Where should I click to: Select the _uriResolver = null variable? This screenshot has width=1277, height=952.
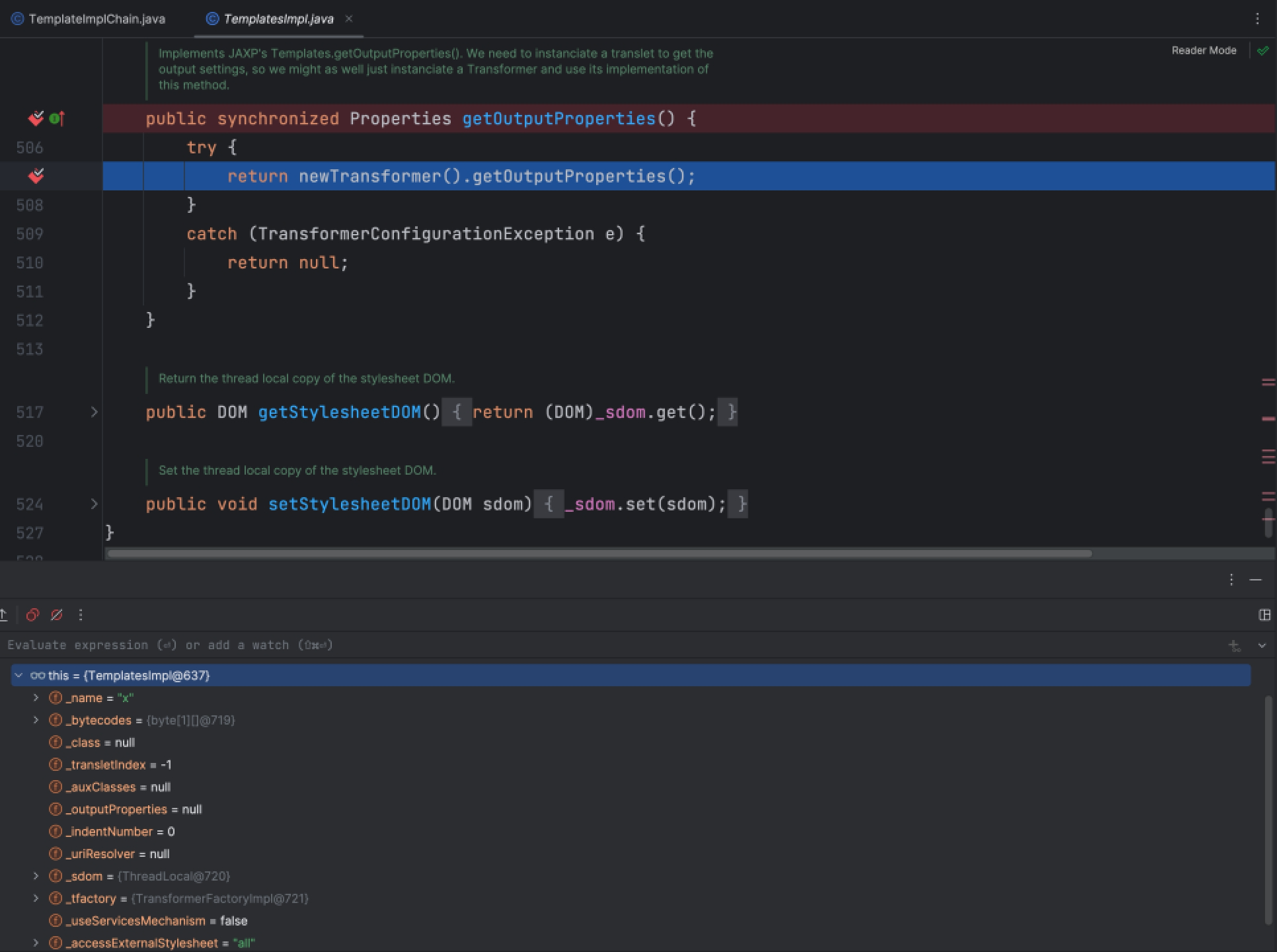(x=110, y=853)
